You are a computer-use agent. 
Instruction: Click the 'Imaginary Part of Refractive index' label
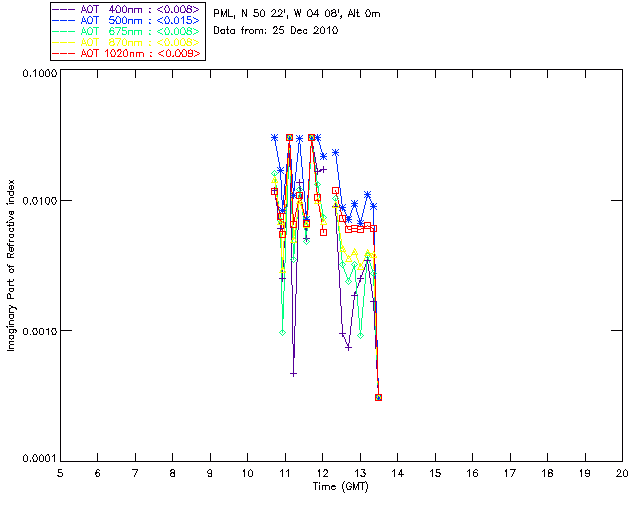tap(11, 265)
